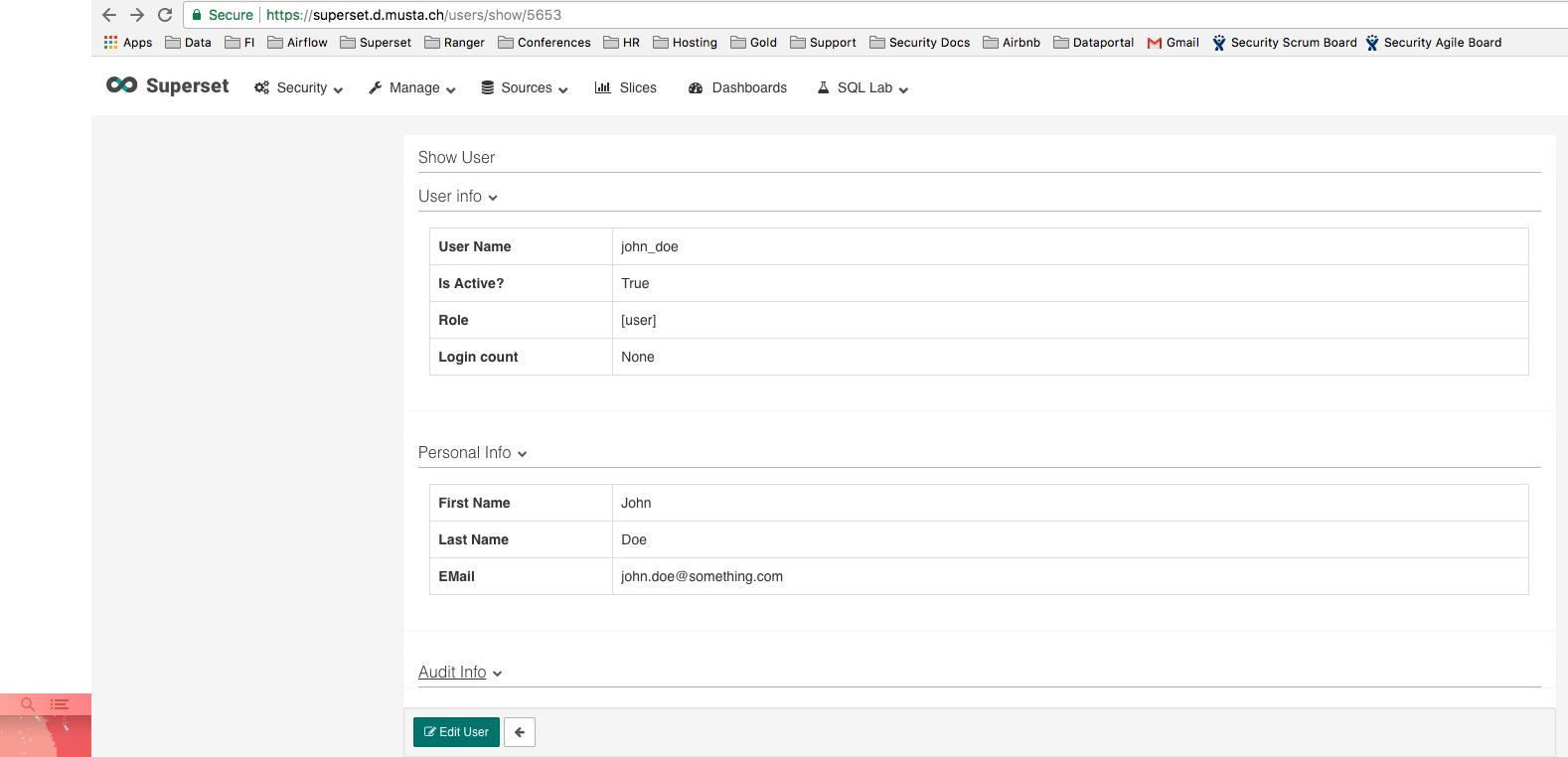This screenshot has width=1568, height=757.
Task: Click the Superset infinity logo
Action: 121,85
